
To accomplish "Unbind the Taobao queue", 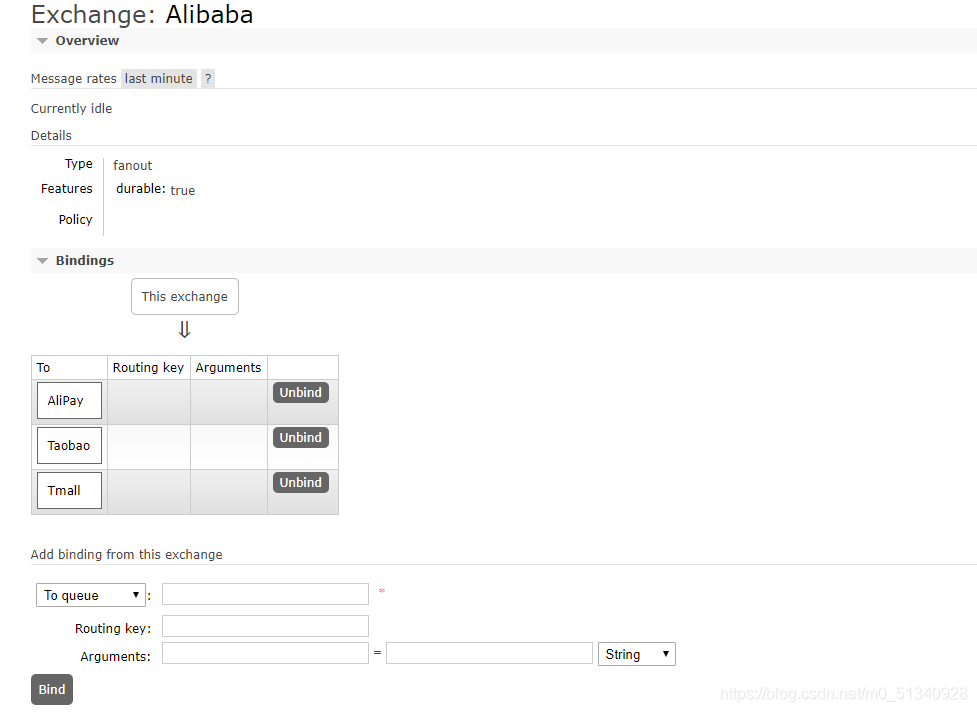I will [x=300, y=437].
